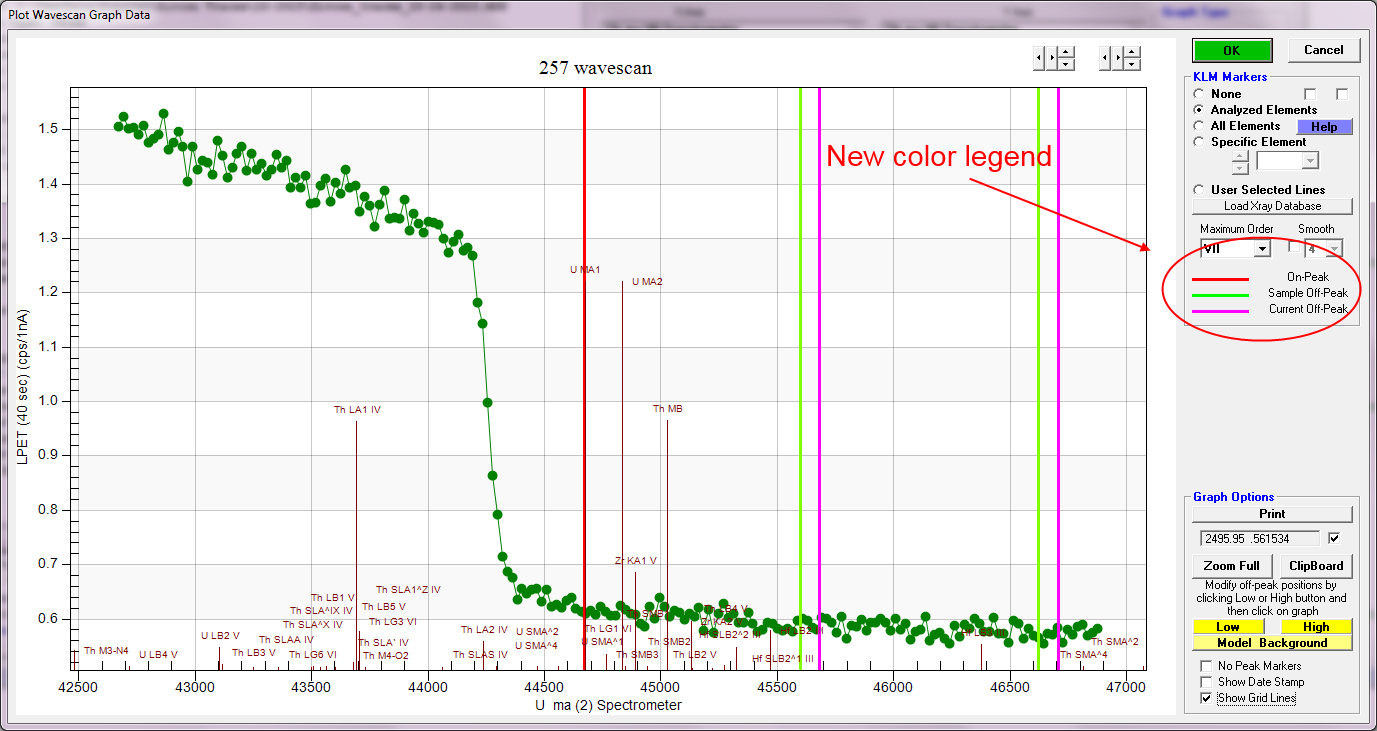Uncheck Show Grid Lines
Viewport: 1377px width, 731px height.
(1205, 698)
